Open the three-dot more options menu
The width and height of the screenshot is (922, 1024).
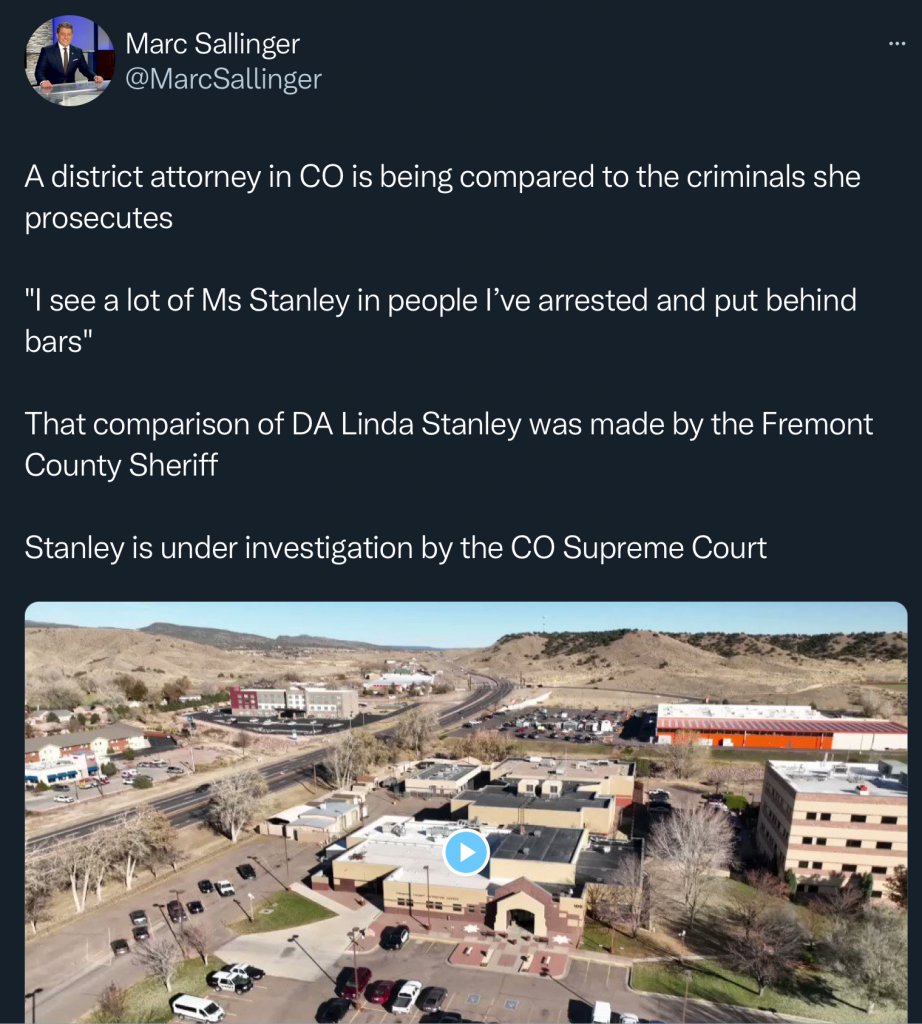(x=897, y=44)
